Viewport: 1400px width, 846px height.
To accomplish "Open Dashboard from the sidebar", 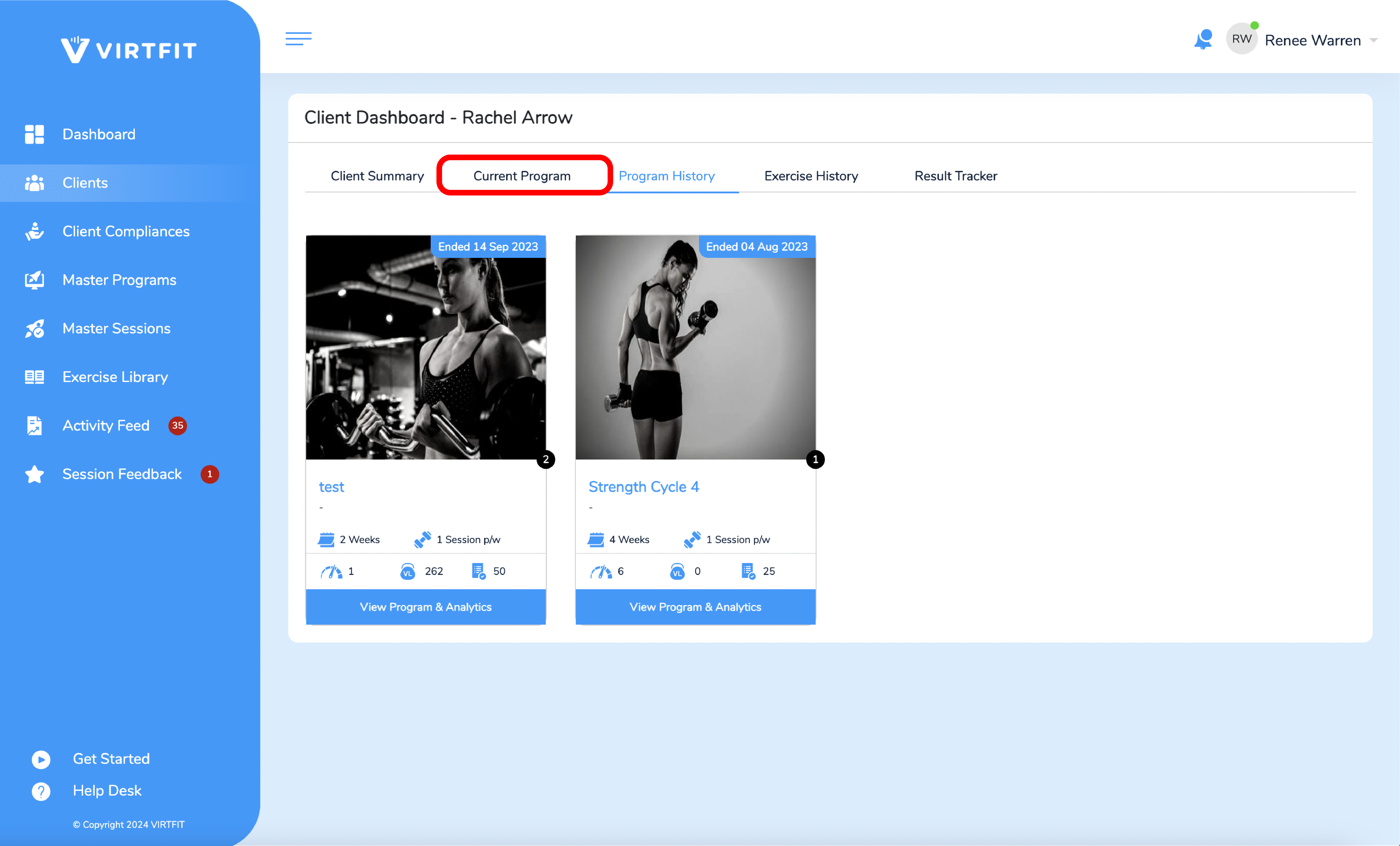I will pos(99,134).
